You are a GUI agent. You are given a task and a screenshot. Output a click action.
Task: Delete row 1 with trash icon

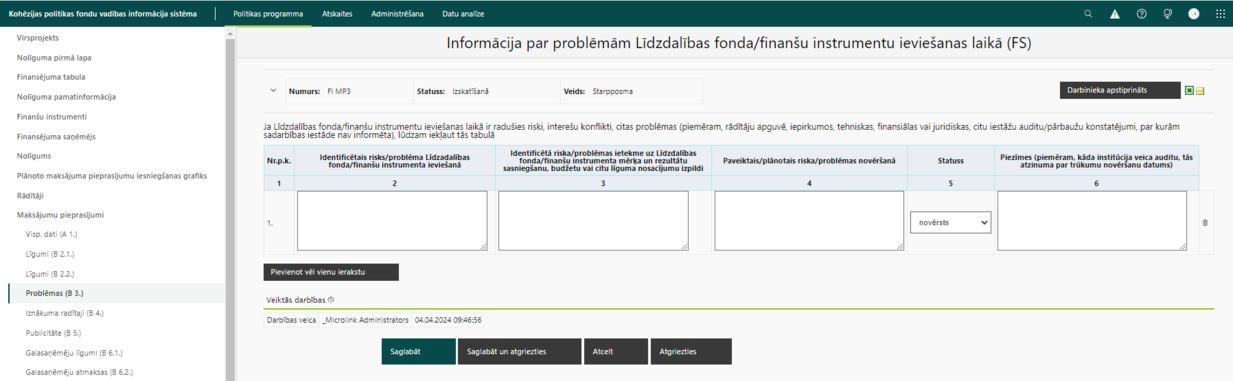tap(1204, 222)
